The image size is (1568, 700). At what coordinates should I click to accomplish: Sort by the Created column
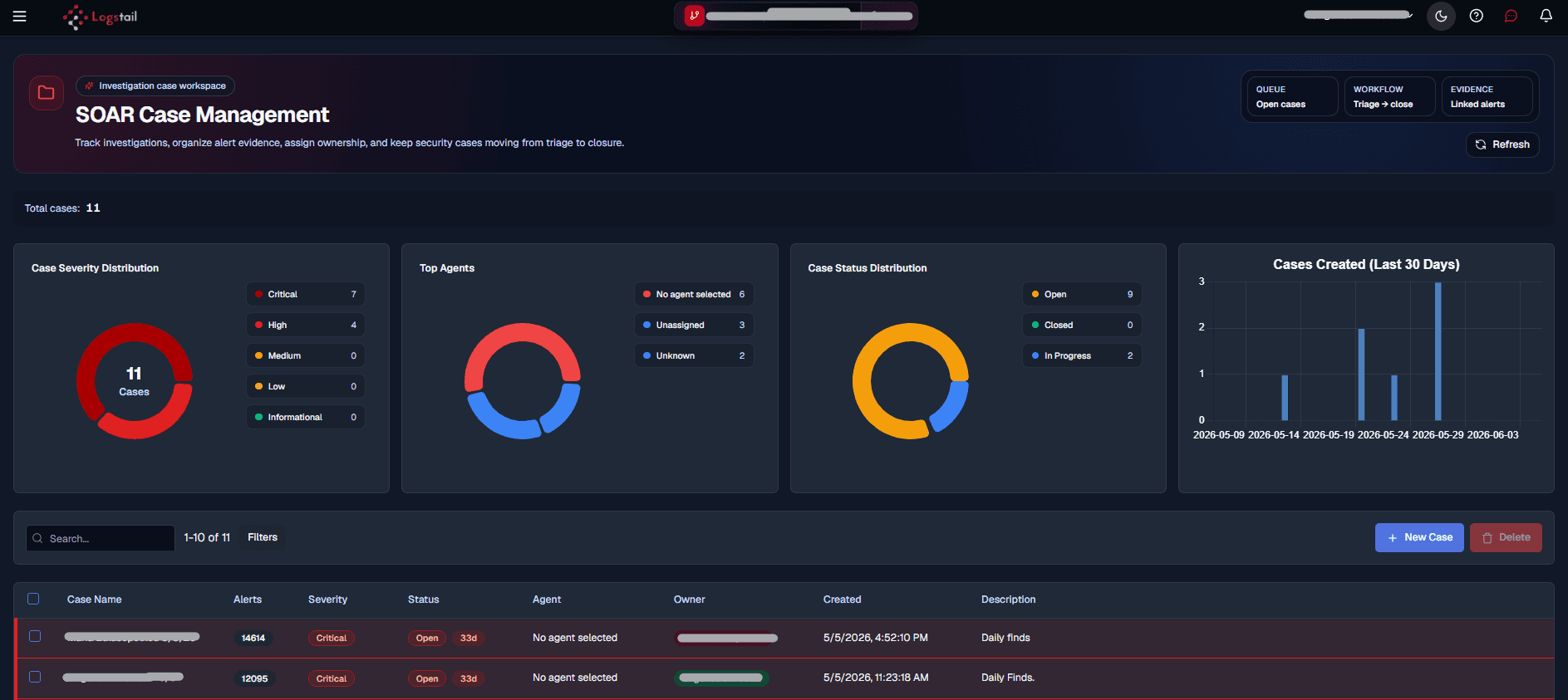[842, 600]
